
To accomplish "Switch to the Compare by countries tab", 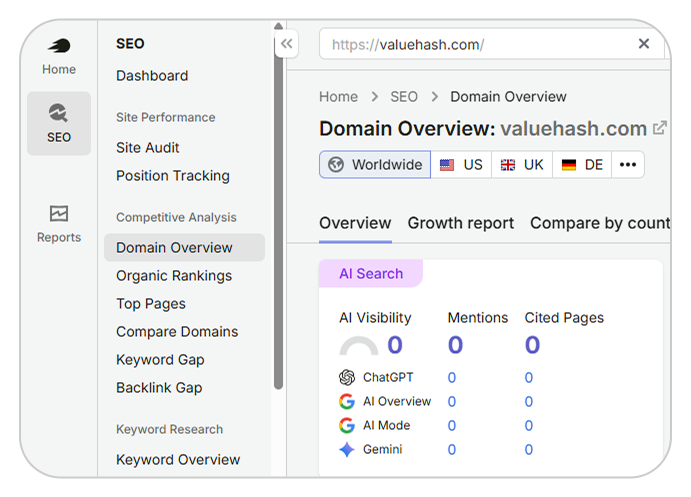I will pyautogui.click(x=600, y=223).
